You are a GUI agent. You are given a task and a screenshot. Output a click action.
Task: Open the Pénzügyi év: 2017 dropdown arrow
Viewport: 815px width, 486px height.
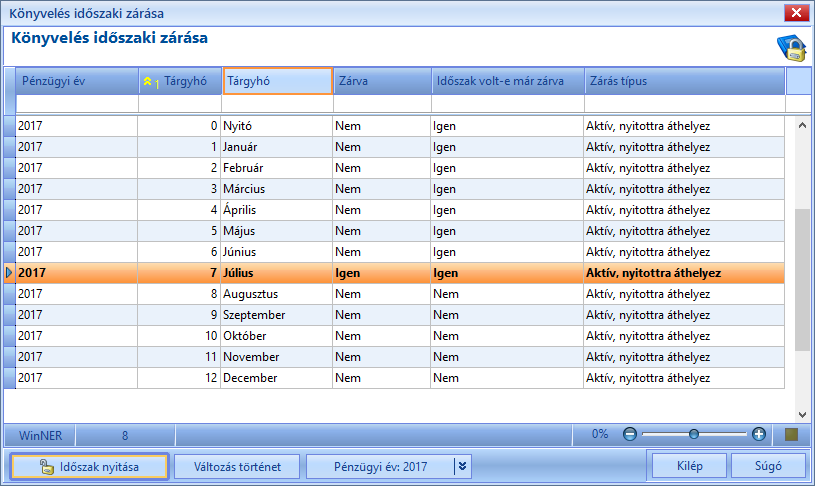point(462,466)
